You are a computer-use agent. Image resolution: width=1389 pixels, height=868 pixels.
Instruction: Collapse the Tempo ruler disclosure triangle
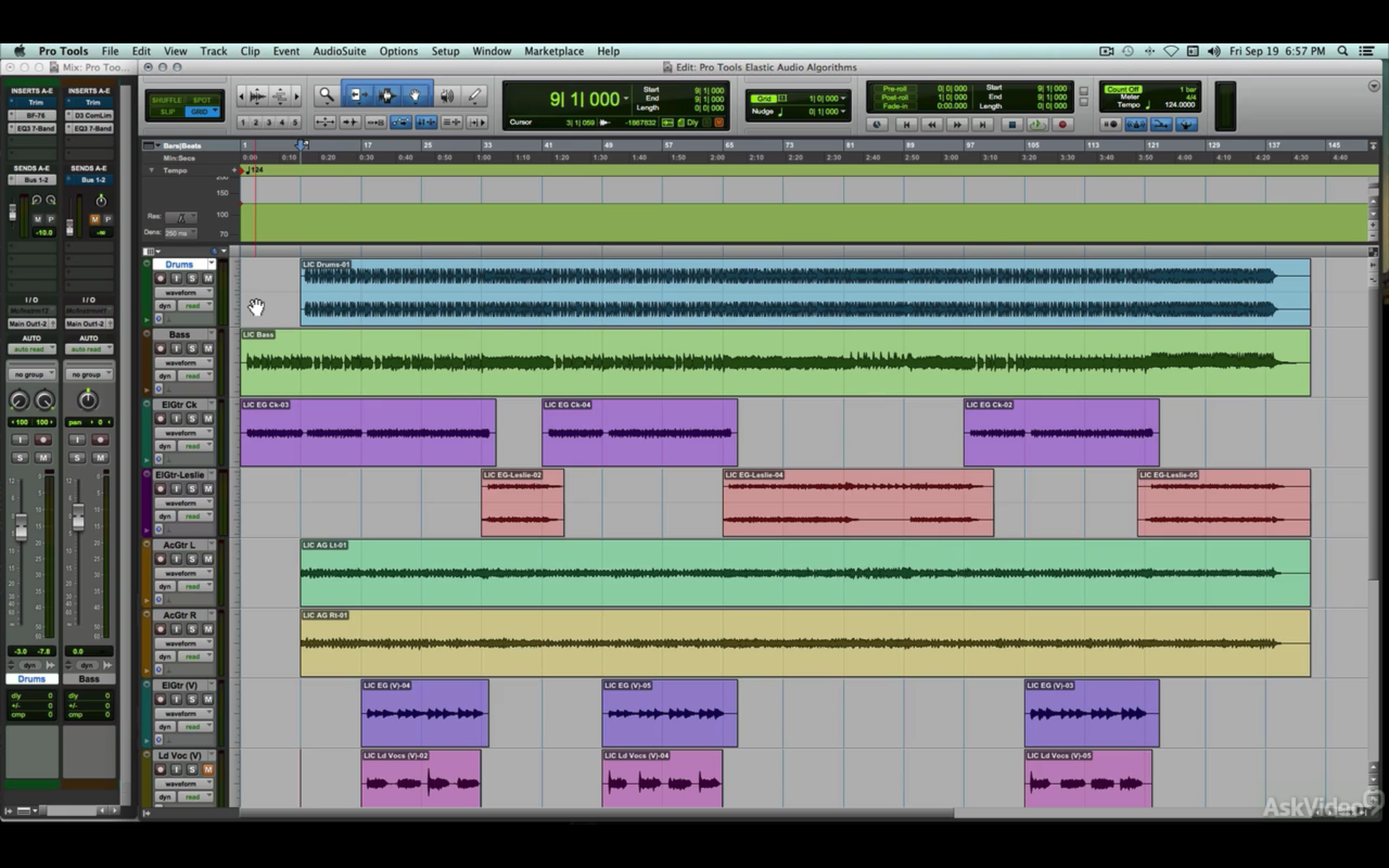coord(151,170)
